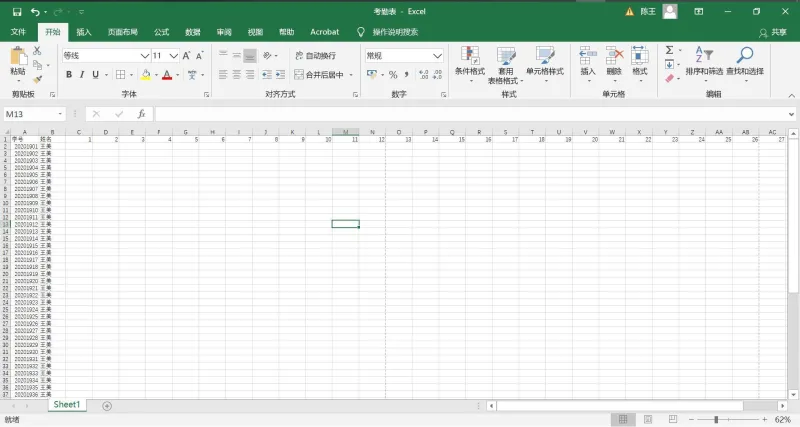Click the Insert Function fx icon
The width and height of the screenshot is (800, 427).
141,114
